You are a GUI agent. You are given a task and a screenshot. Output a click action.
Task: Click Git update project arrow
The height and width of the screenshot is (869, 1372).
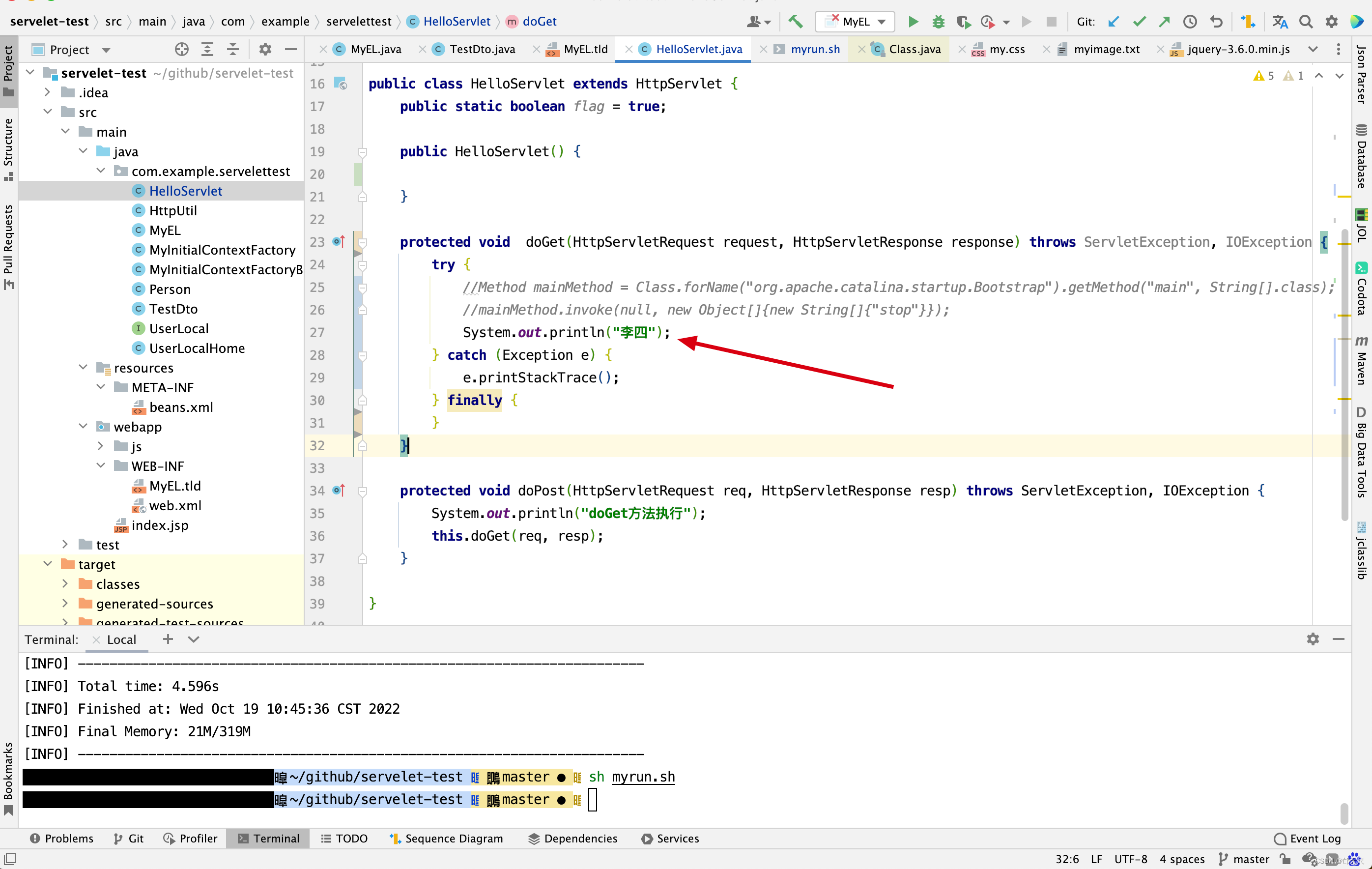1114,22
